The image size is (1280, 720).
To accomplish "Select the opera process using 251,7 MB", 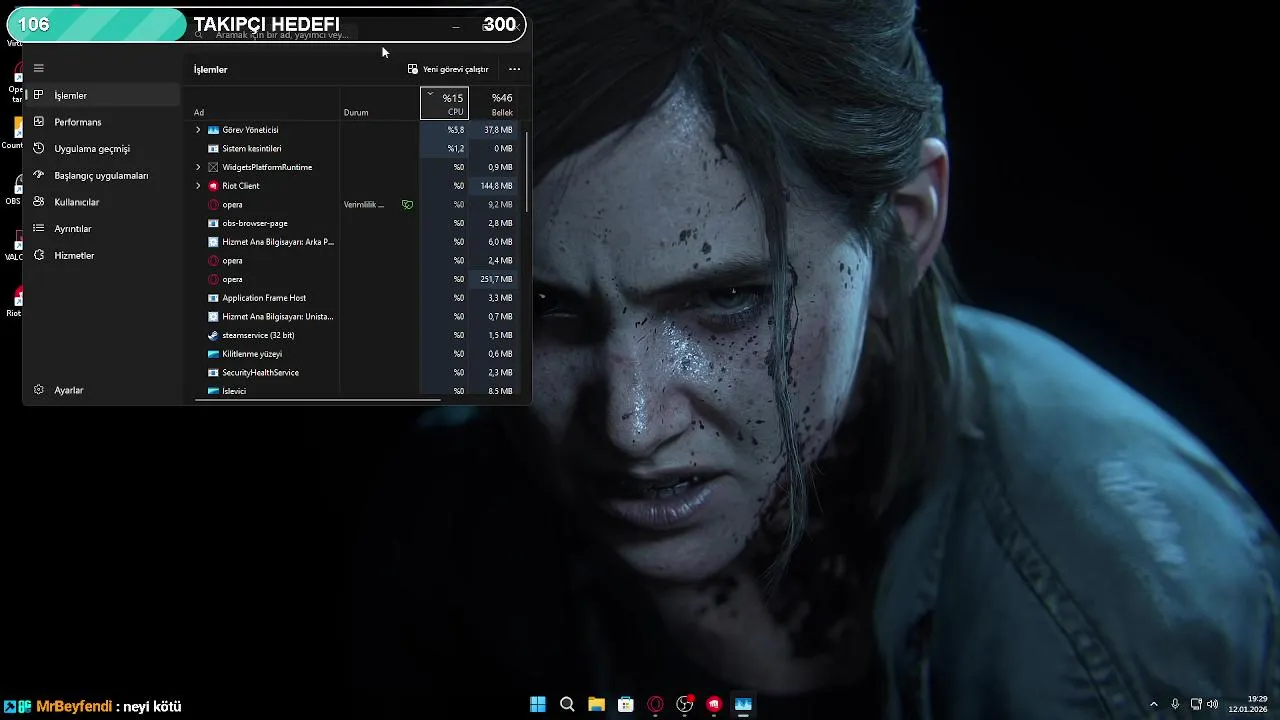I will click(355, 279).
